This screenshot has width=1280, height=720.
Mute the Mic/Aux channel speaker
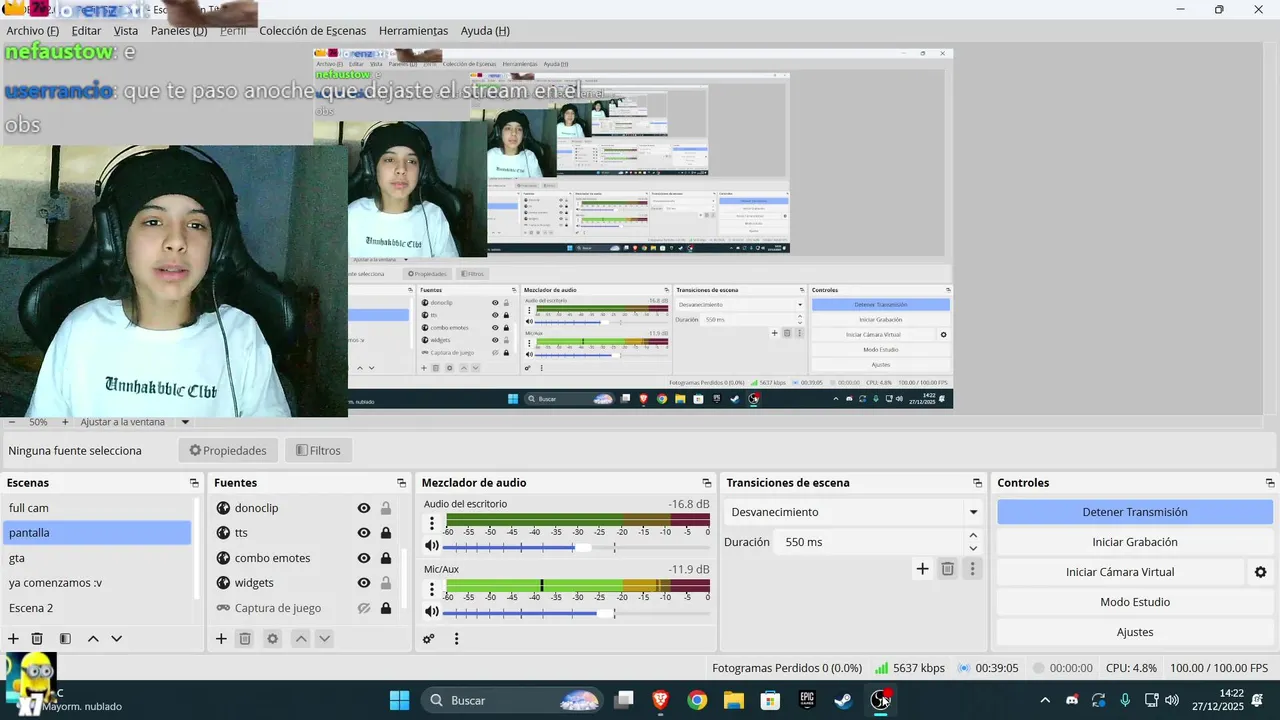pos(431,611)
